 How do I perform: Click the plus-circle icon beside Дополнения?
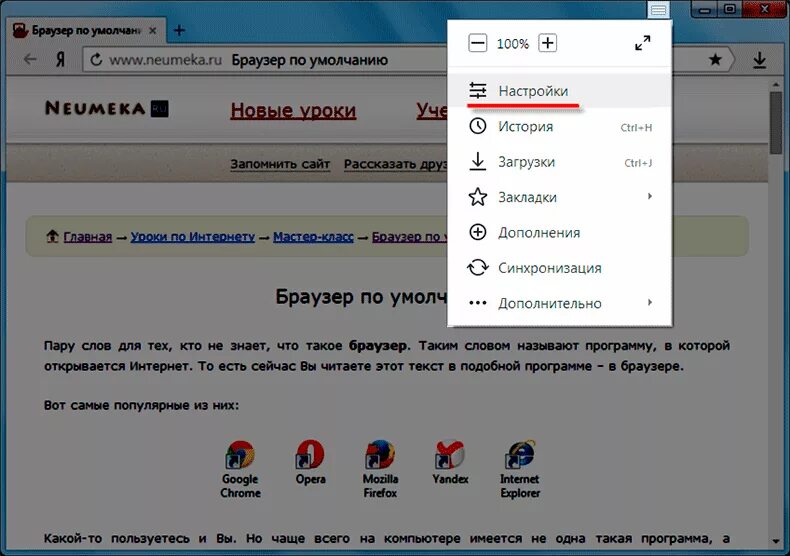pyautogui.click(x=478, y=232)
